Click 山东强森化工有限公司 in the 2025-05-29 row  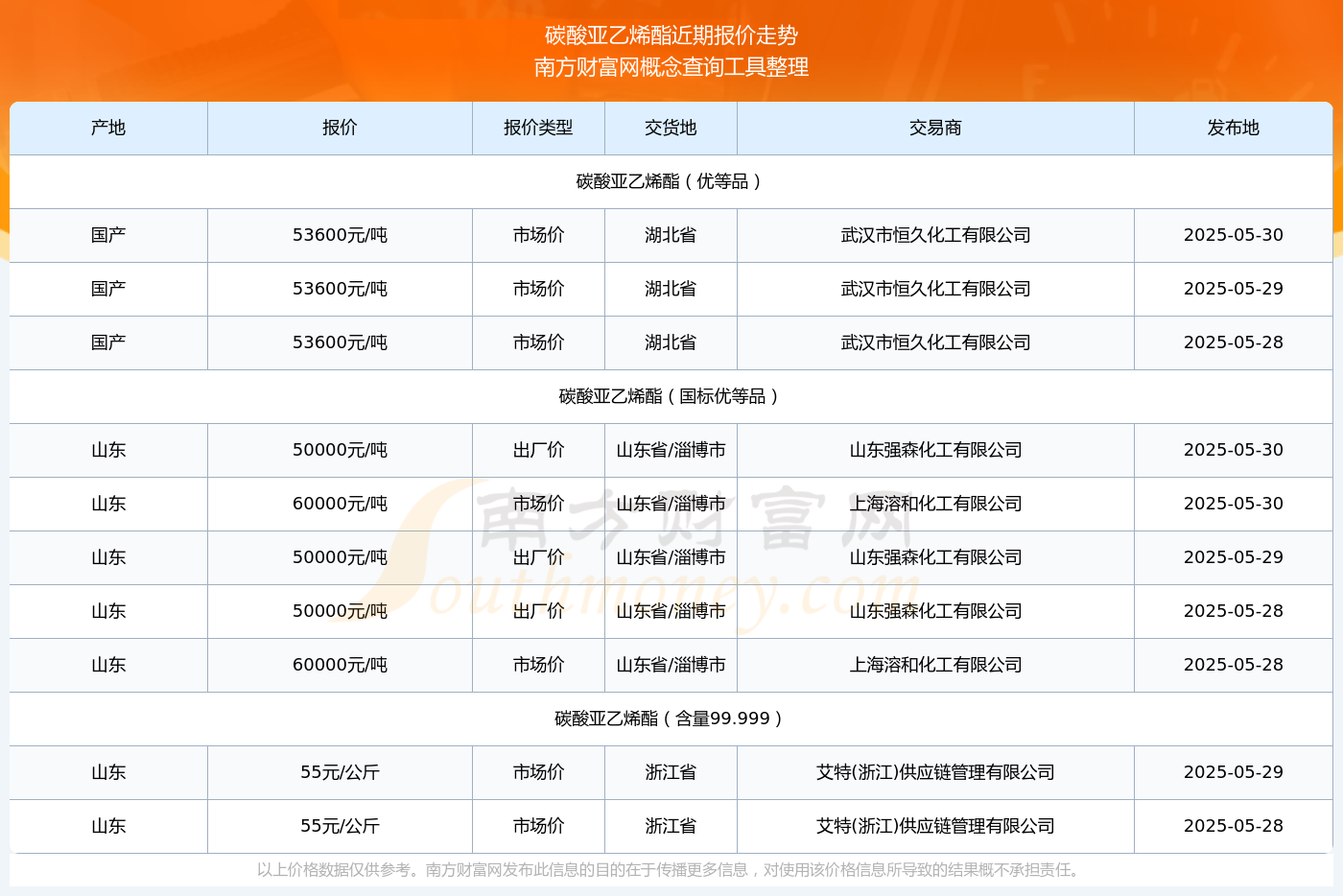[x=935, y=557]
